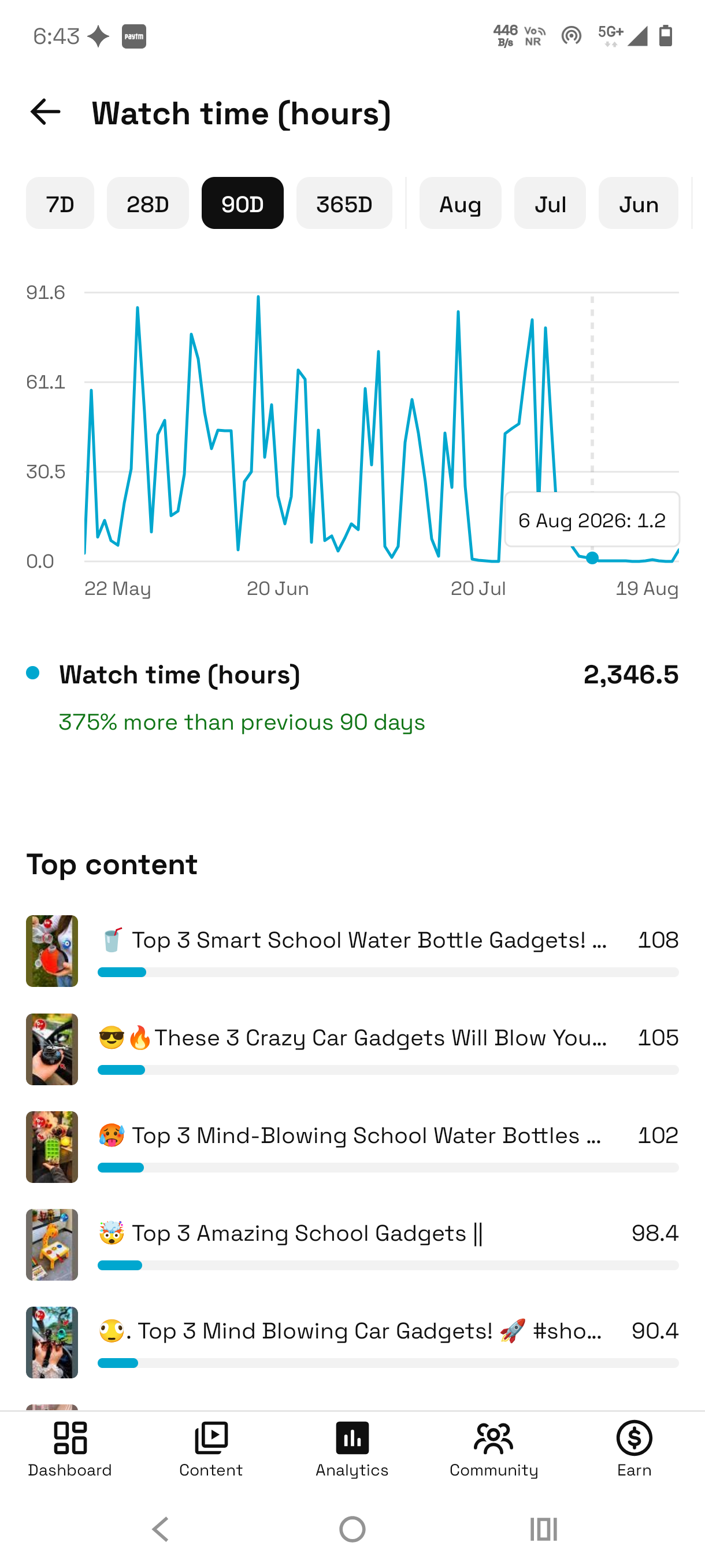705x1568 pixels.
Task: Tap the Android back navigation chevron
Action: [161, 1529]
